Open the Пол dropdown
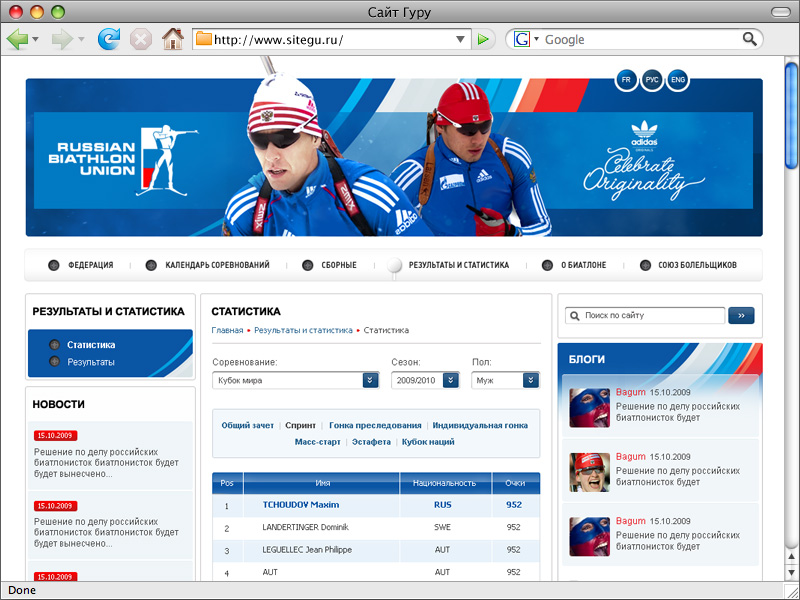This screenshot has width=800, height=600. (x=505, y=380)
